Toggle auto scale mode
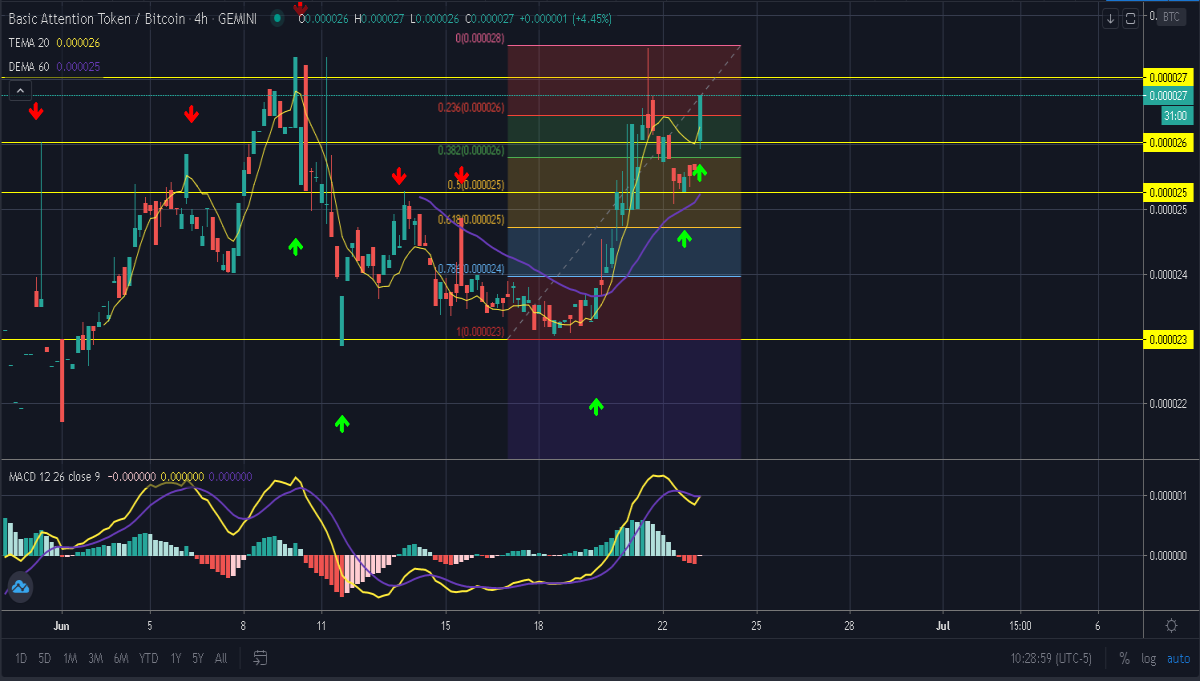The image size is (1200, 681). point(1178,658)
